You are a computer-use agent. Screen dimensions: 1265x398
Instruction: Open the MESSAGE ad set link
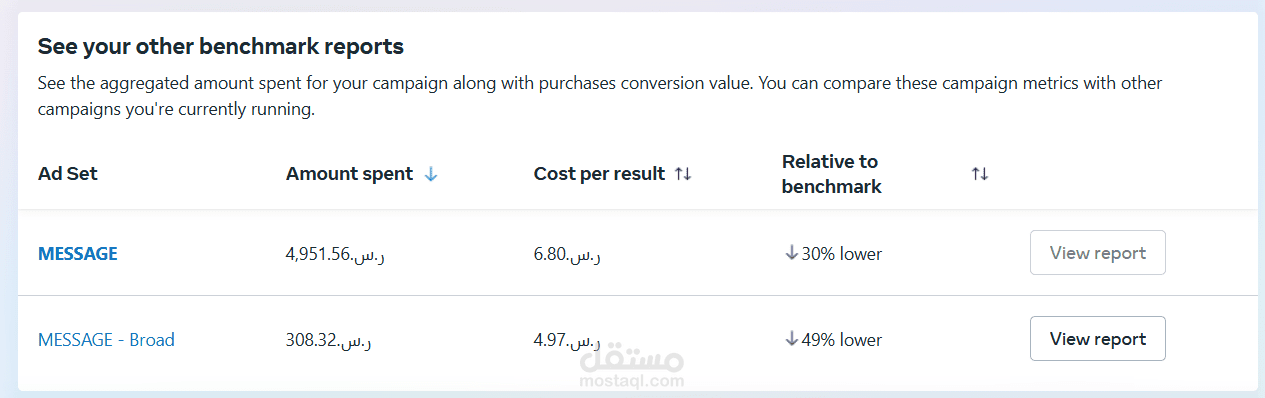click(x=78, y=254)
